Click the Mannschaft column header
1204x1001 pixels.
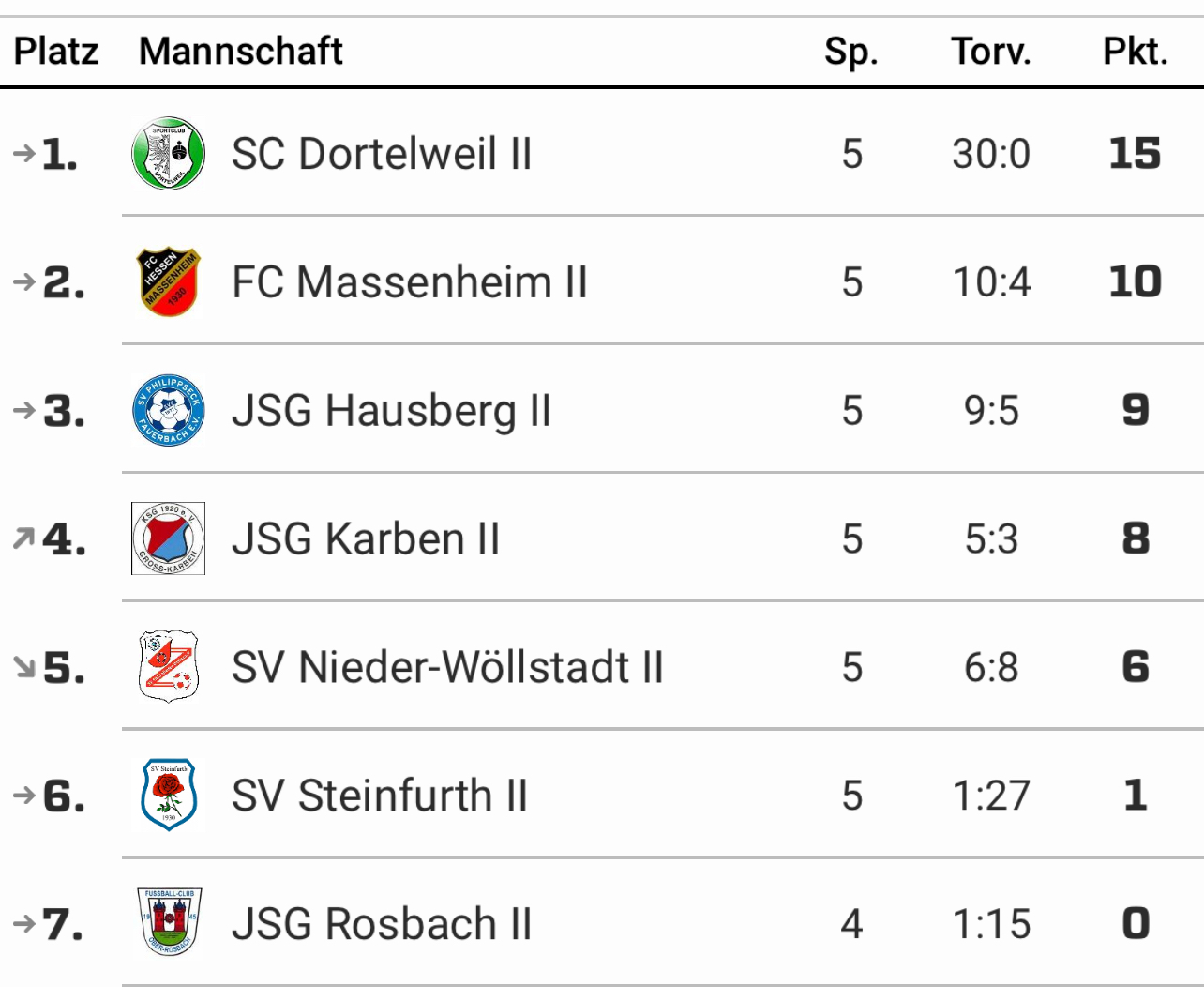pos(241,51)
